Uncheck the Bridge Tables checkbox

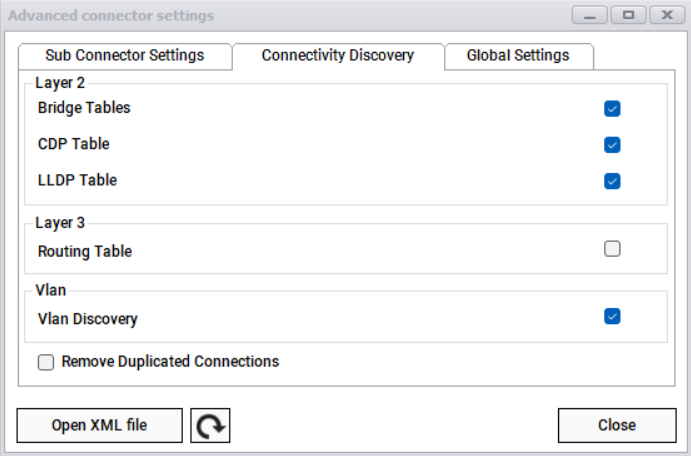coord(612,108)
